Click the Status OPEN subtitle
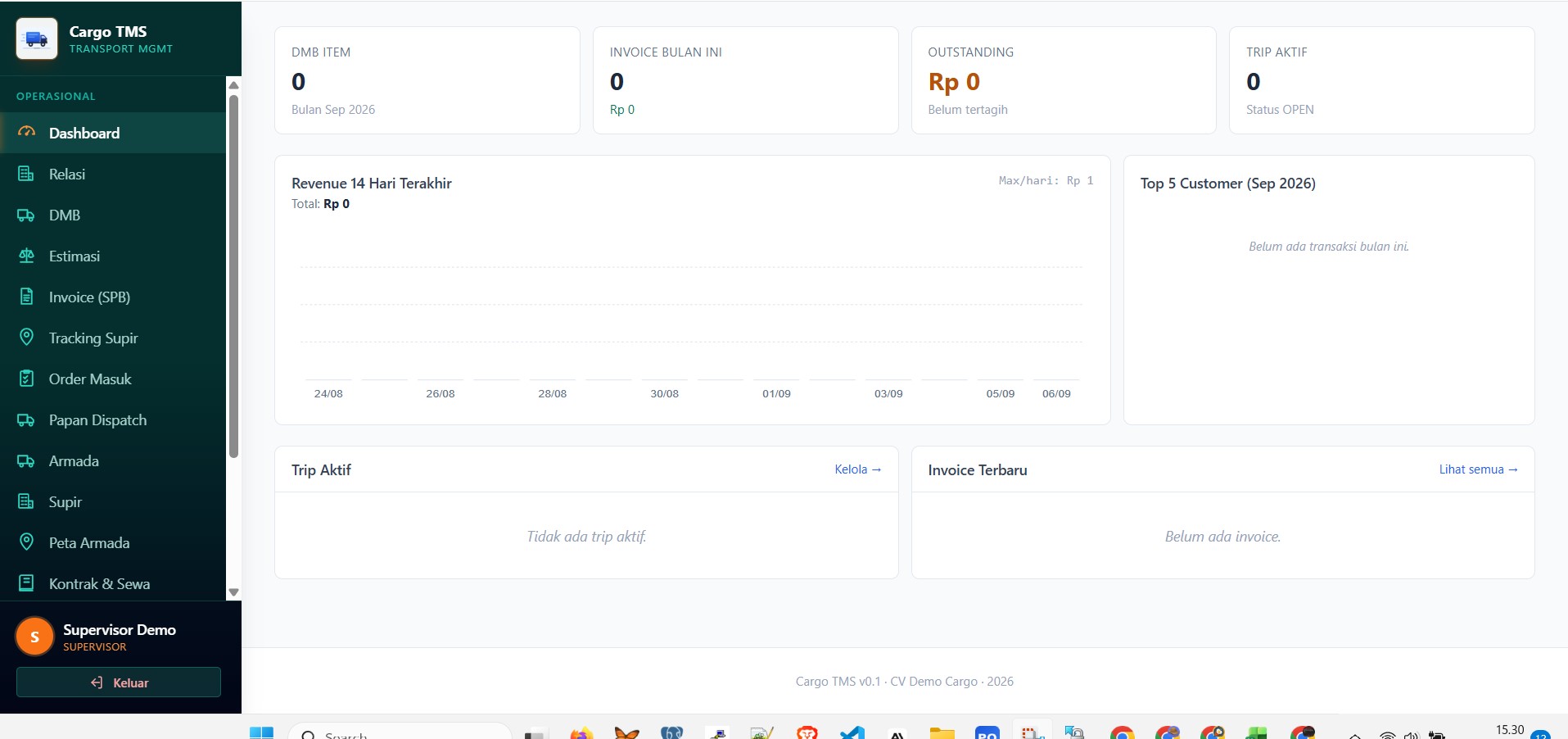The width and height of the screenshot is (1568, 739). point(1280,110)
